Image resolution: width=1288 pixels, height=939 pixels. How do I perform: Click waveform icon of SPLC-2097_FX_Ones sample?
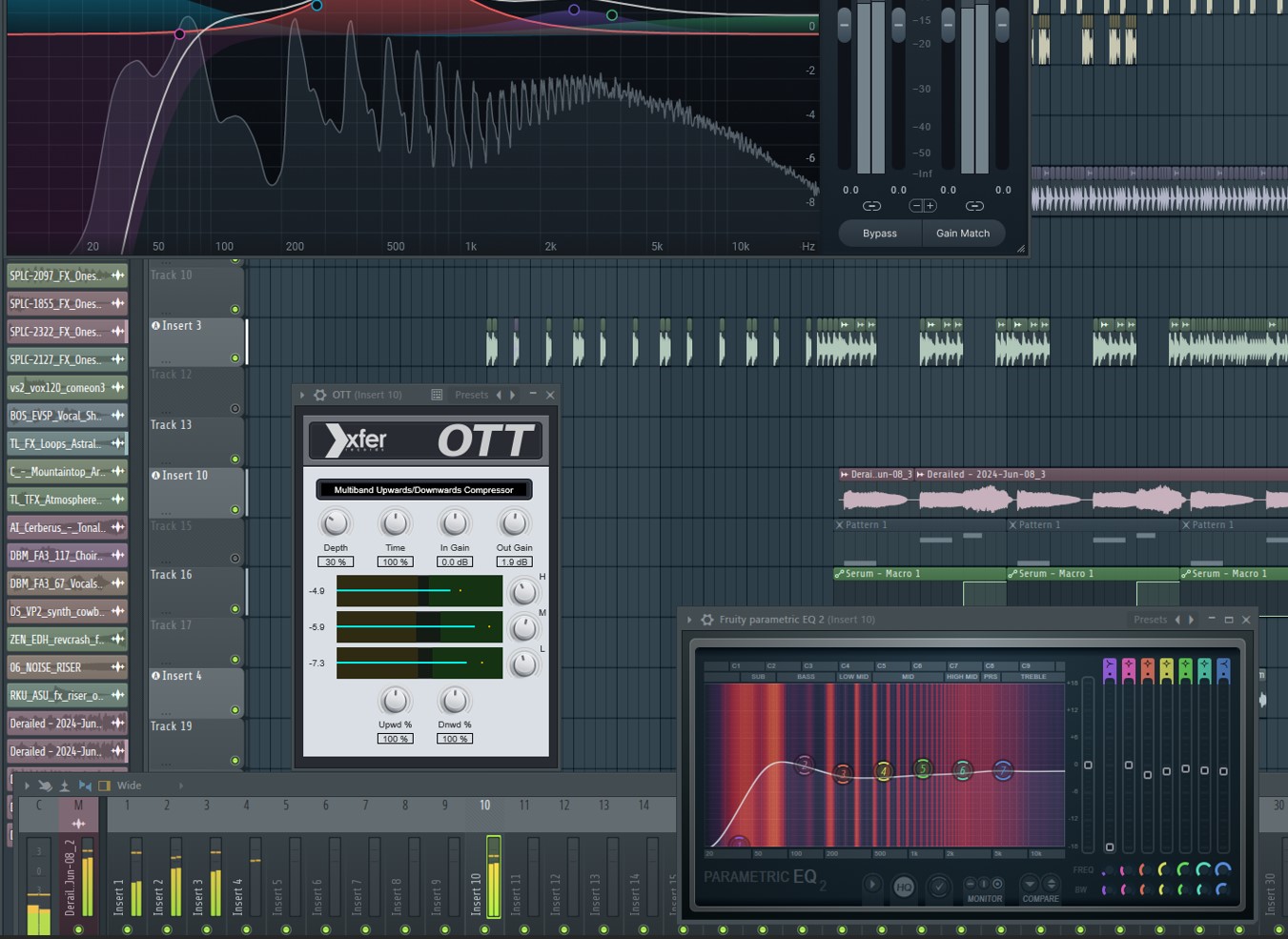118,276
